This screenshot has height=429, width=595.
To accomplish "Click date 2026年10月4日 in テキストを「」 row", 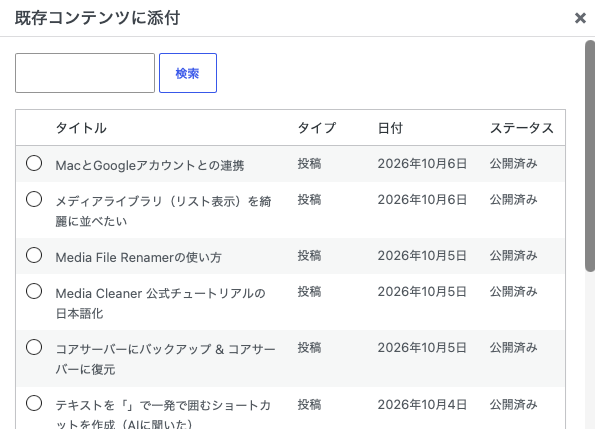I will tap(422, 405).
